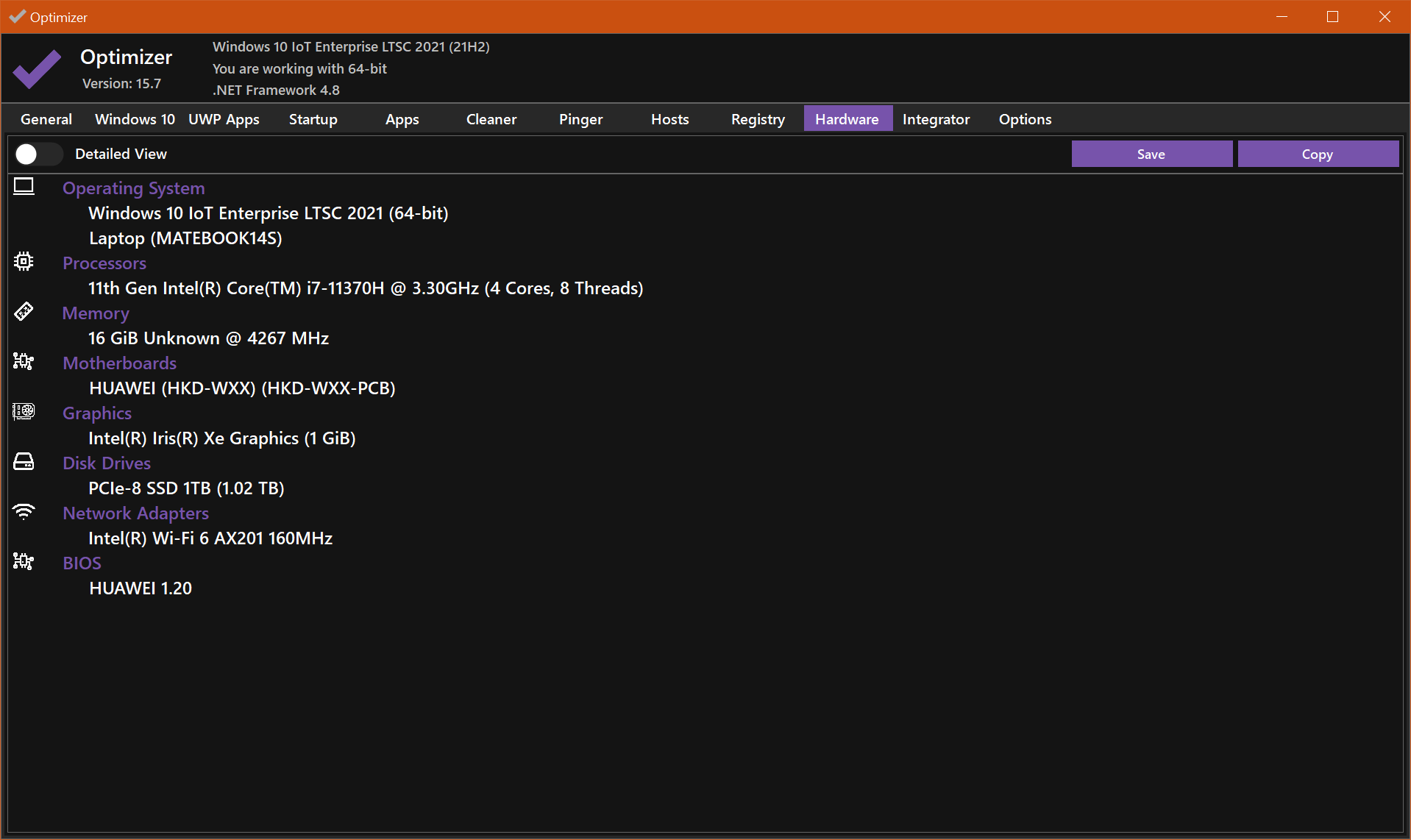
Task: Save the hardware information
Action: tap(1151, 154)
